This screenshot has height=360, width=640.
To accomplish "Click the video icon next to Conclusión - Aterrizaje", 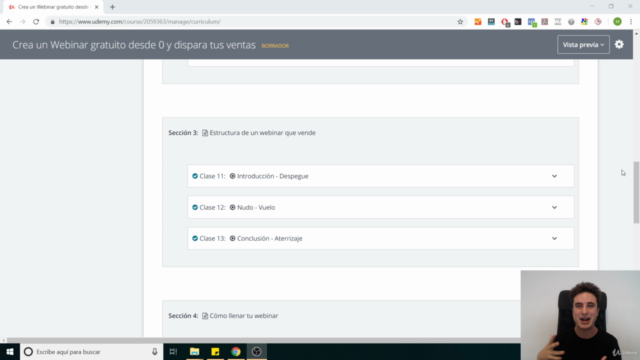I will pyautogui.click(x=233, y=238).
